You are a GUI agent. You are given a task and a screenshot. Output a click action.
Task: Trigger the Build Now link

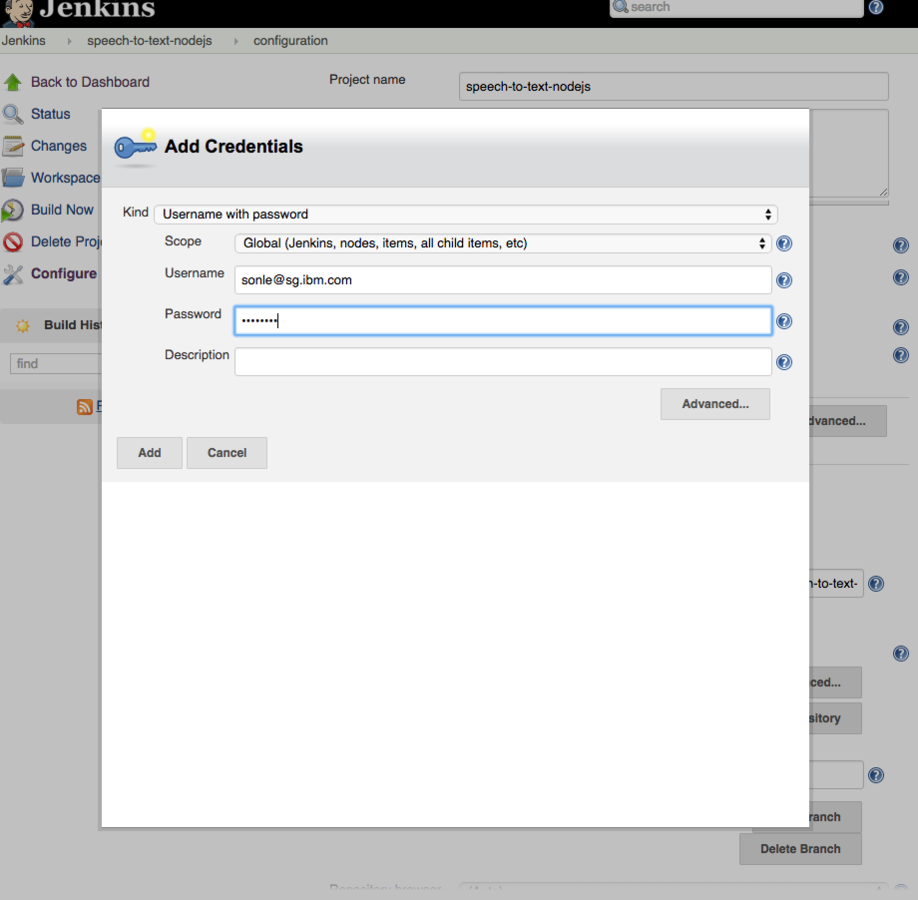[x=62, y=210]
